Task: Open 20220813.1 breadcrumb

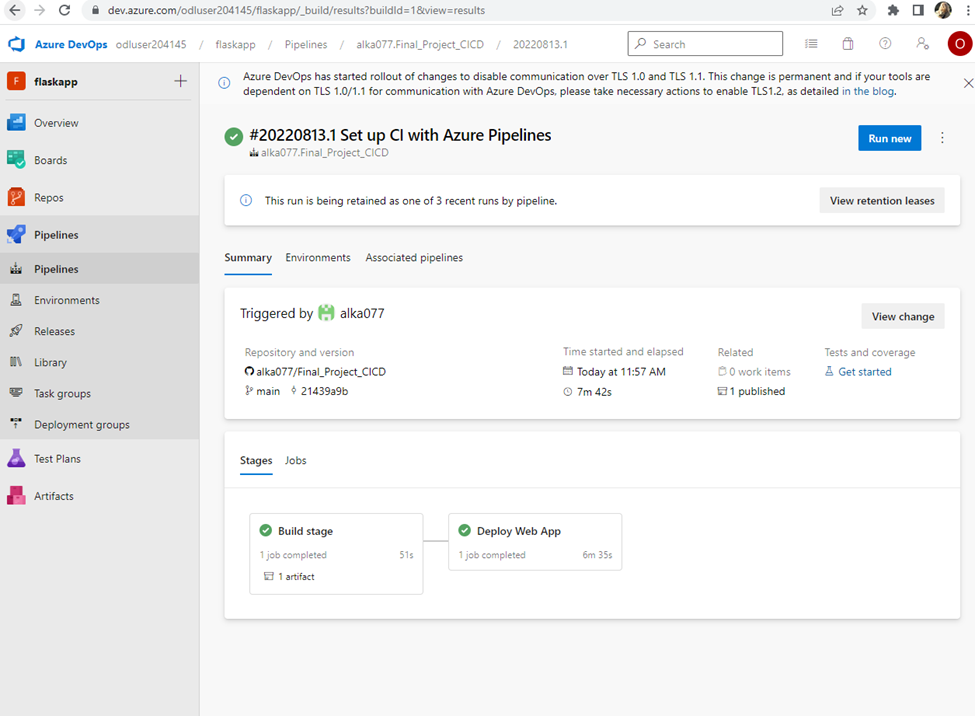Action: click(540, 44)
